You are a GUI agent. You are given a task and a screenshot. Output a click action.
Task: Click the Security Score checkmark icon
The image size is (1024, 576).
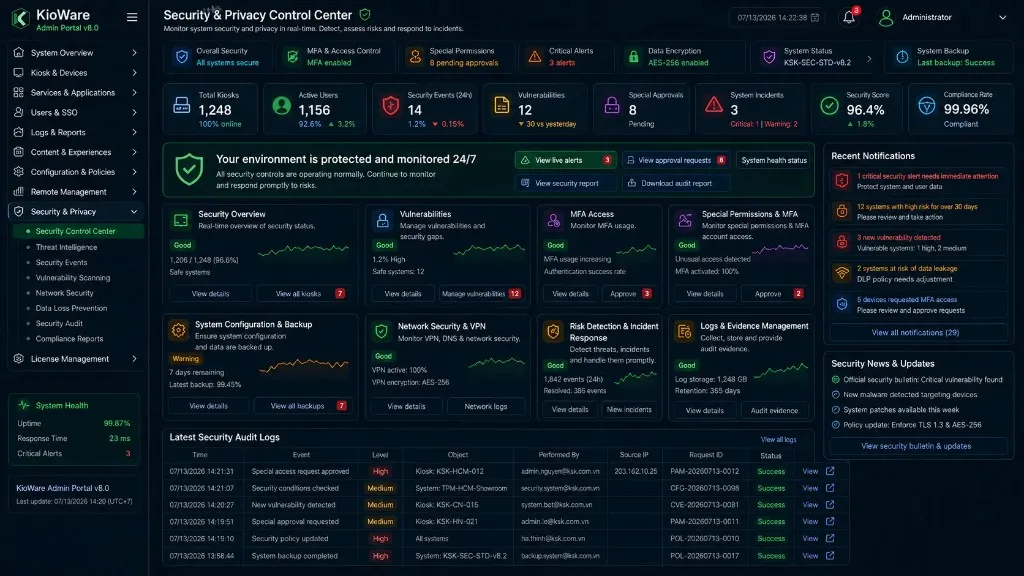829,105
